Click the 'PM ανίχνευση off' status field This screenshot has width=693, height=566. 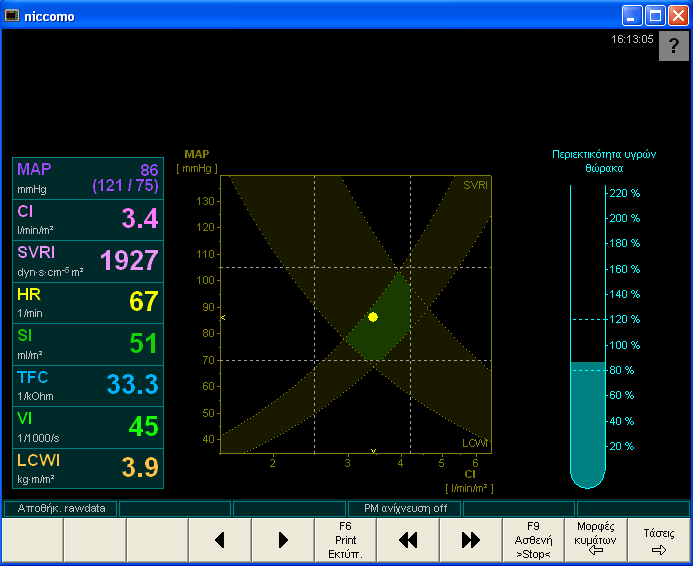point(405,509)
